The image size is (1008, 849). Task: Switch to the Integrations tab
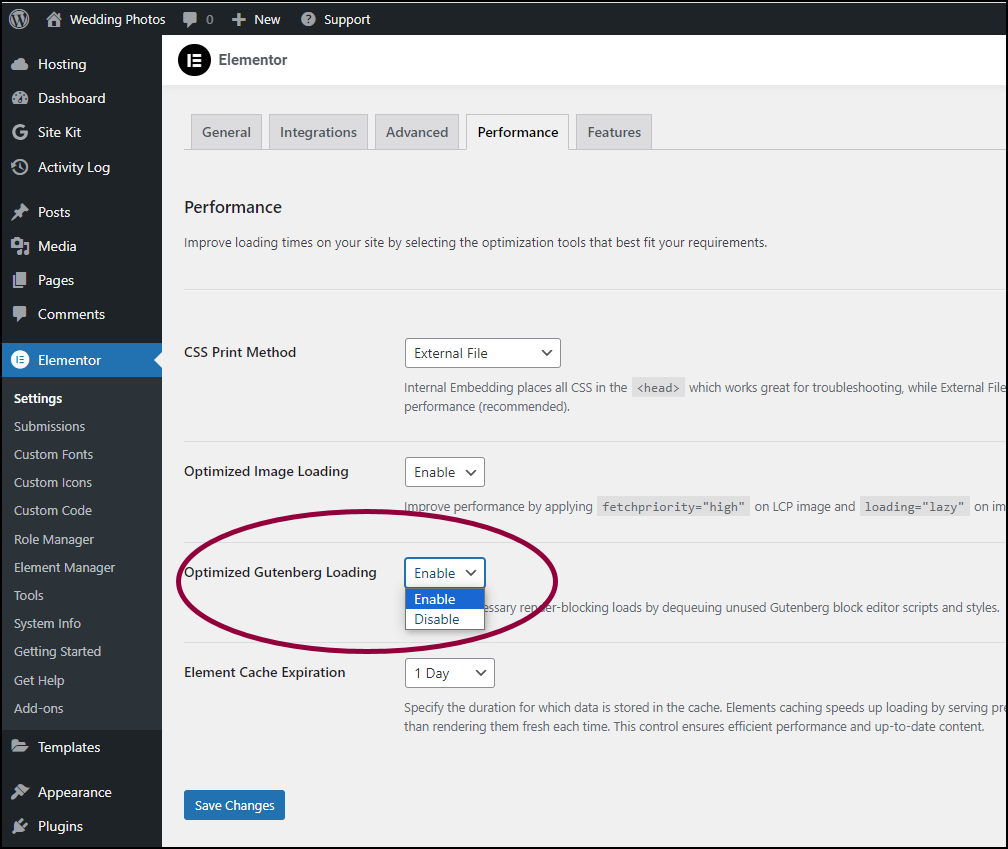tap(318, 132)
